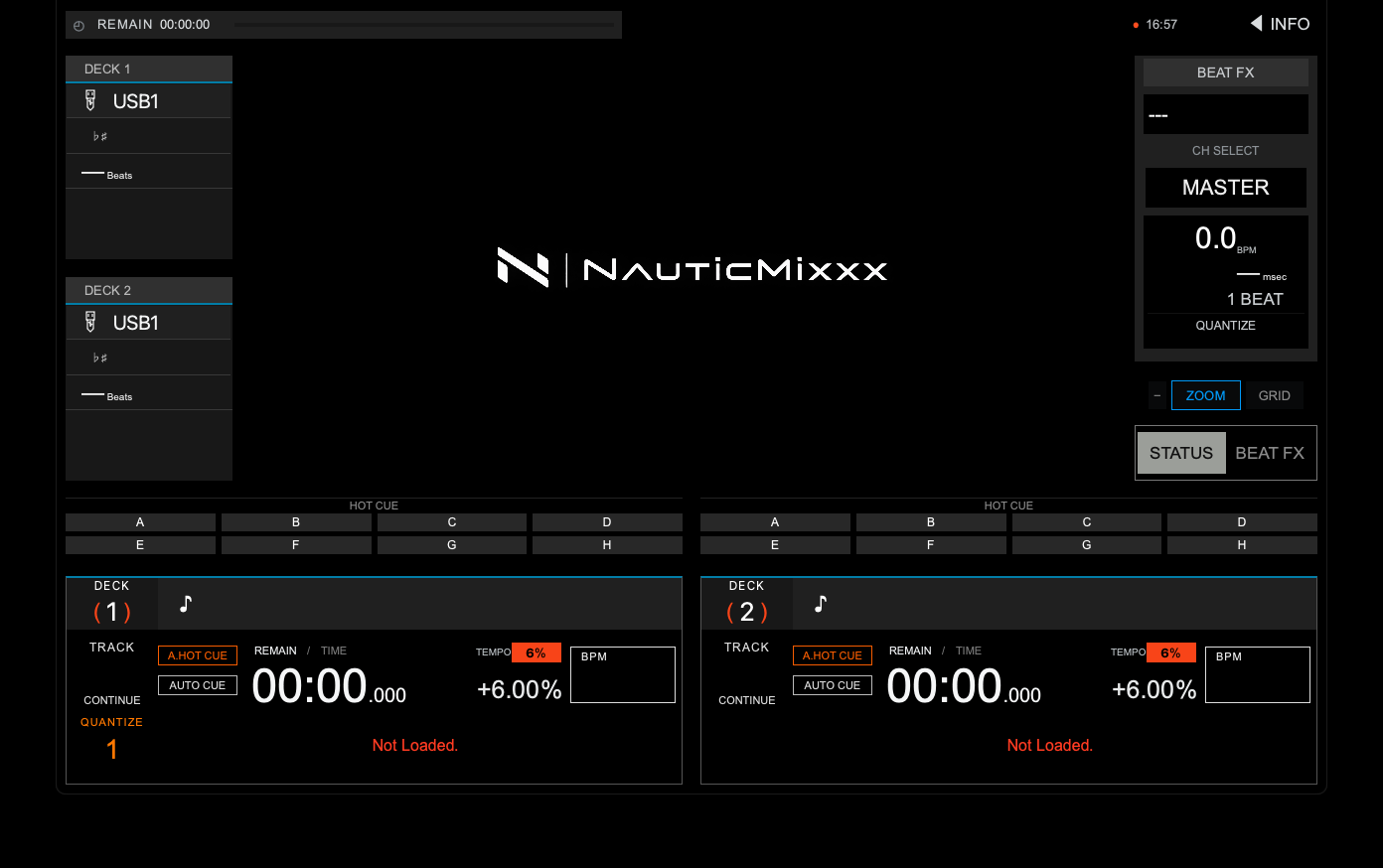Click the key flat/sharp symbol in Deck 1
1383x868 pixels.
(x=100, y=136)
